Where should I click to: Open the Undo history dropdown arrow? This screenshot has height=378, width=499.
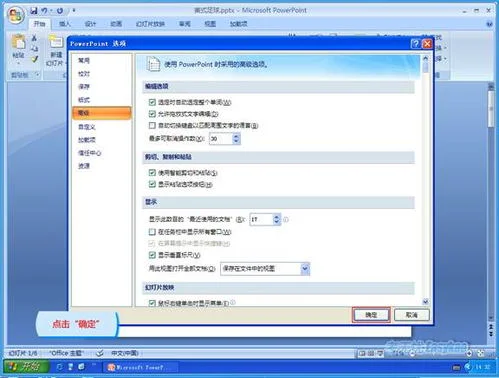[x=51, y=11]
